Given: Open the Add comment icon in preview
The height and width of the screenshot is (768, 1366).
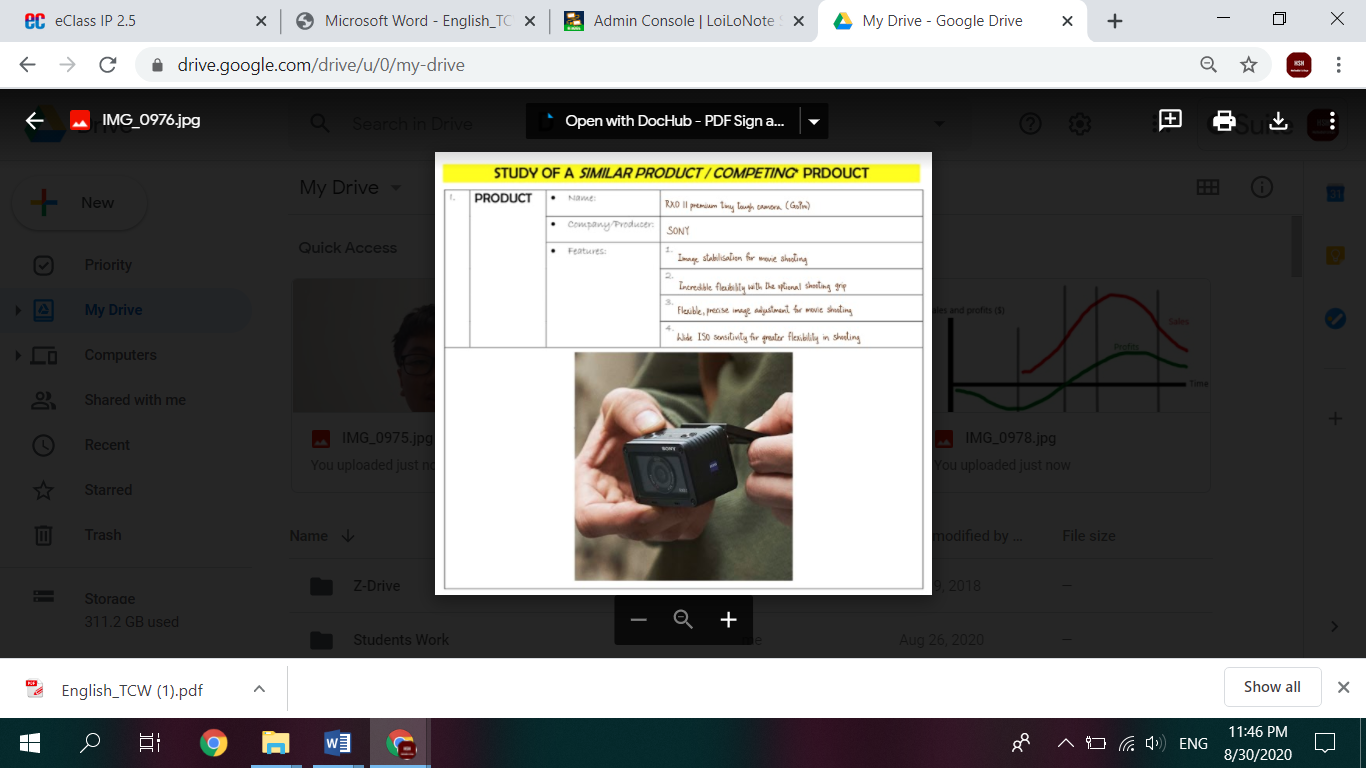Looking at the screenshot, I should click(x=1170, y=121).
